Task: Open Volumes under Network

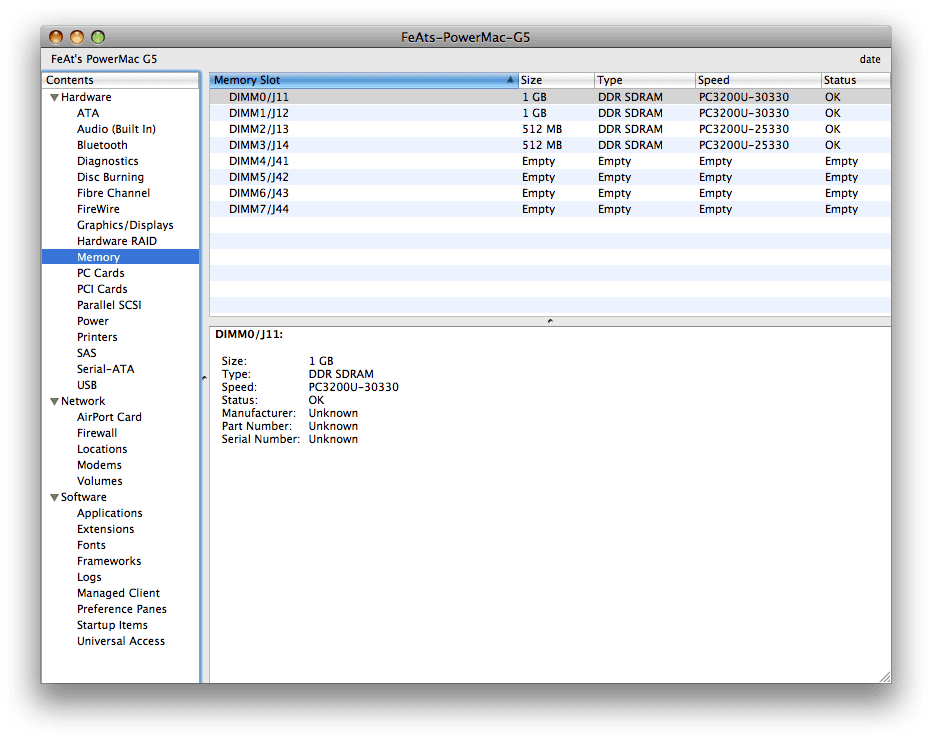Action: coord(99,482)
